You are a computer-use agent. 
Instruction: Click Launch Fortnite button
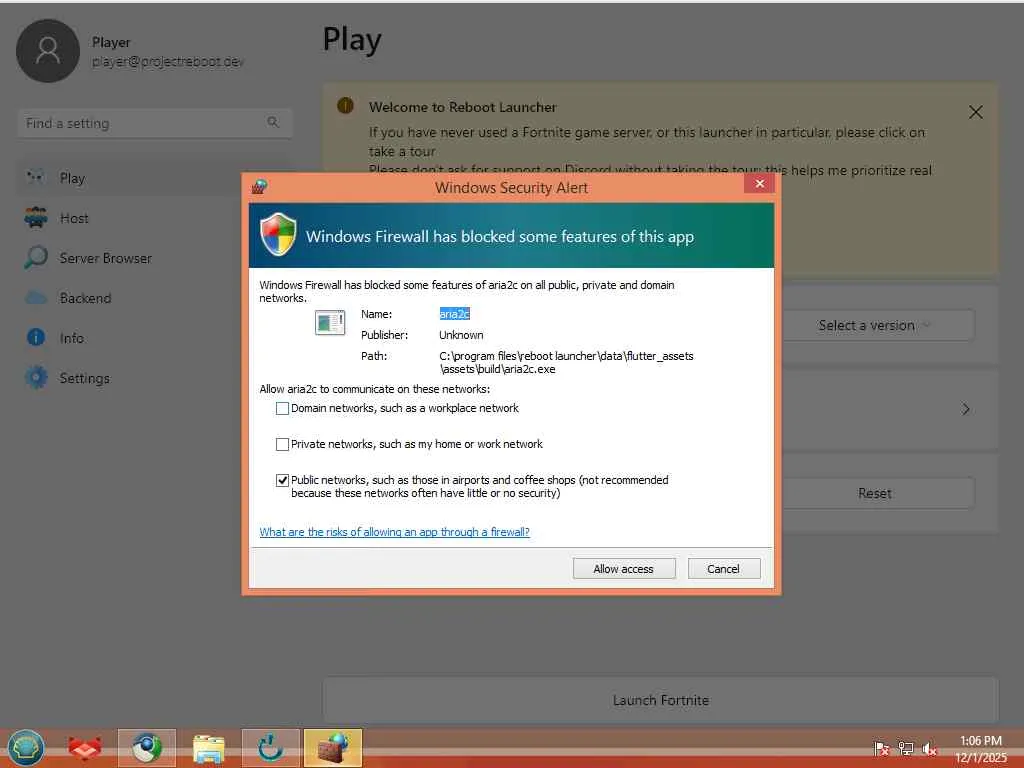click(x=660, y=700)
